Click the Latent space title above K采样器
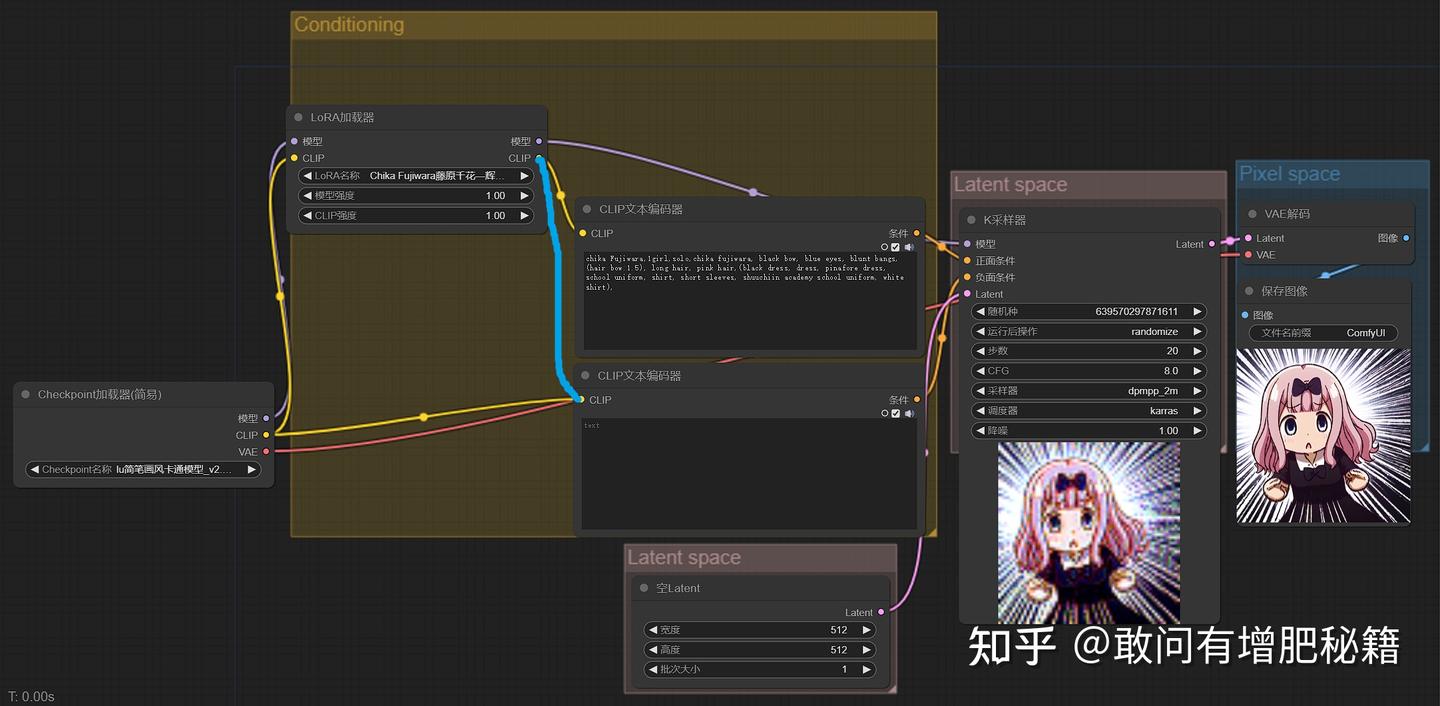This screenshot has height=706, width=1440. 1010,185
